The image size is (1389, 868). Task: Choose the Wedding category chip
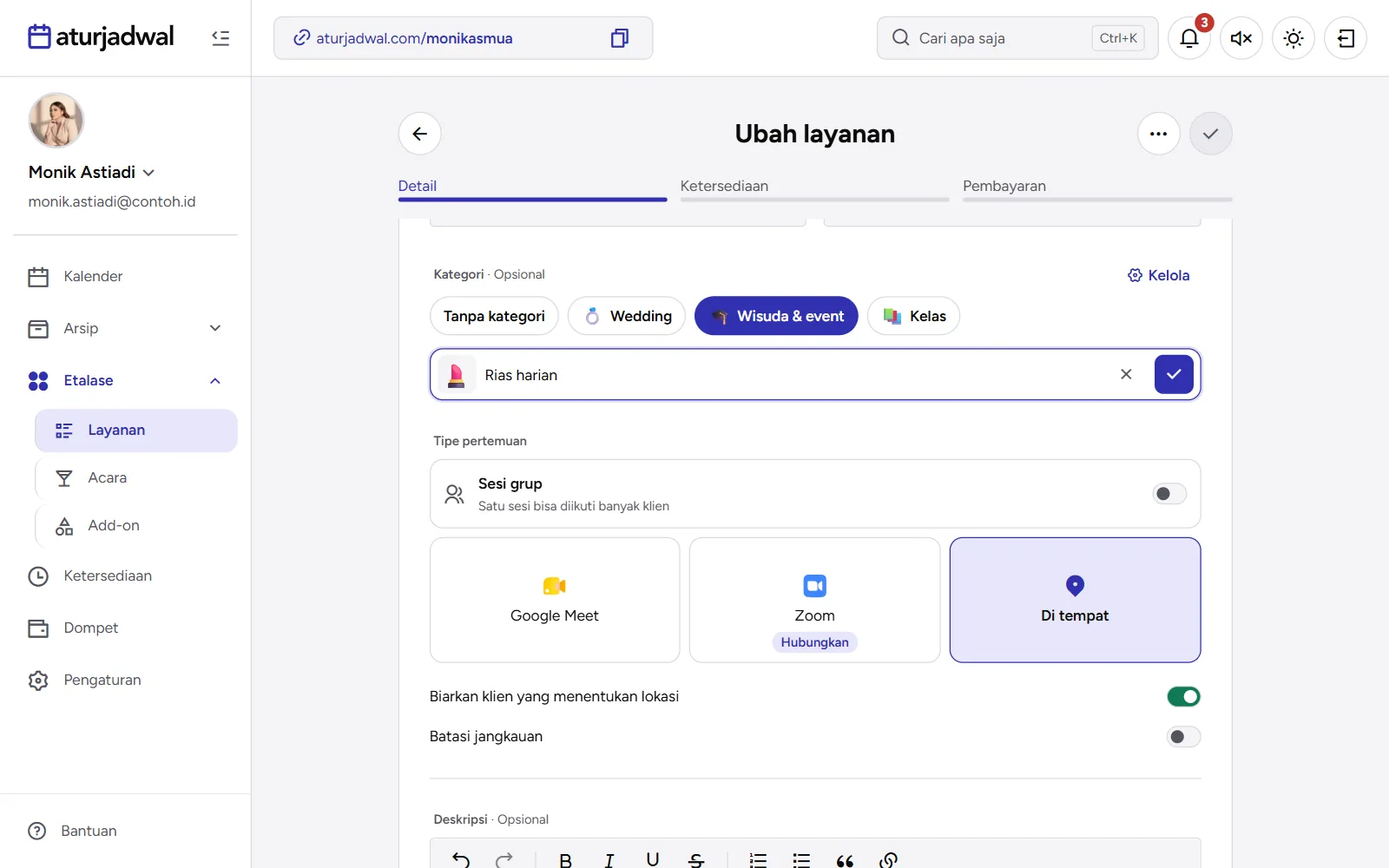tap(627, 316)
